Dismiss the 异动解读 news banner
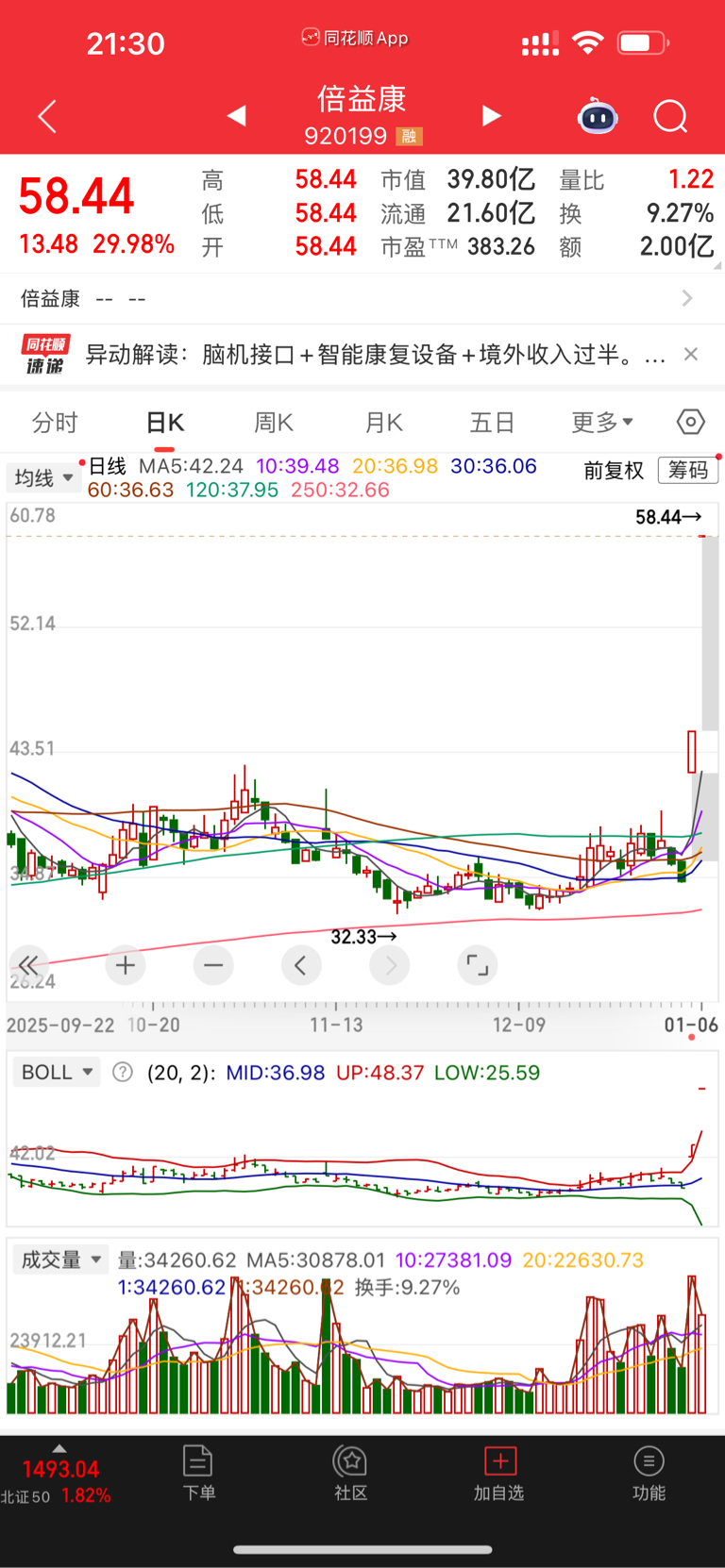This screenshot has width=725, height=1568. click(691, 354)
